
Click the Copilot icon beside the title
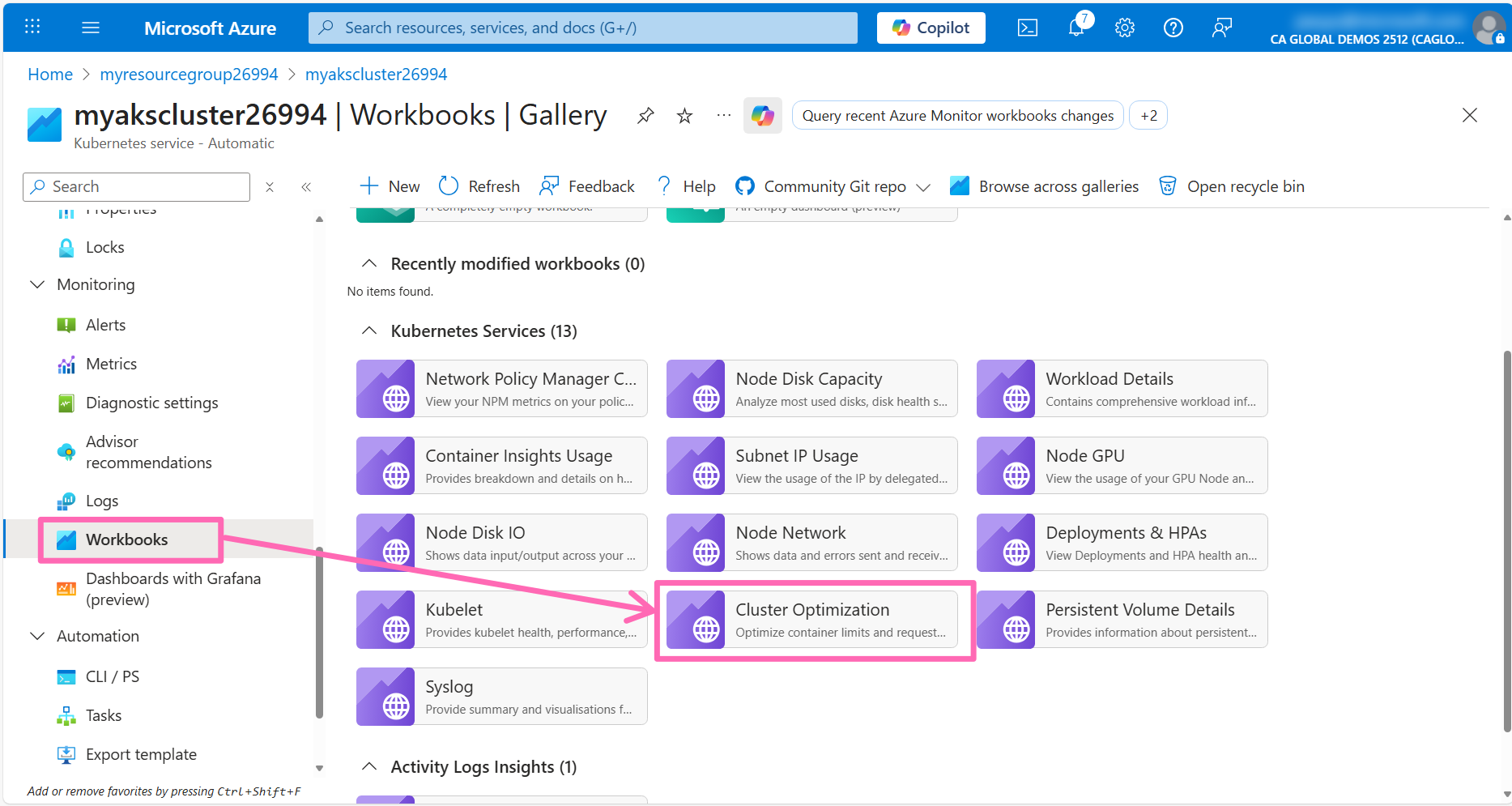pyautogui.click(x=762, y=116)
